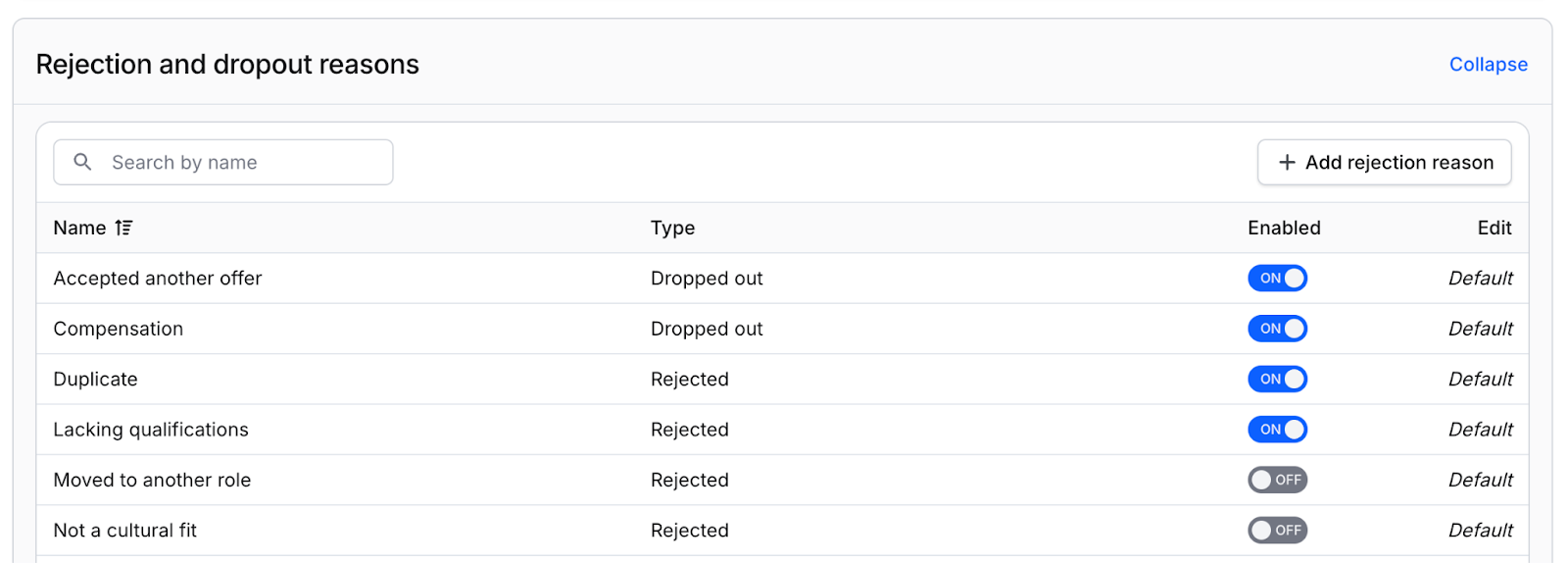The width and height of the screenshot is (1568, 563).
Task: Click the Rejected type in Duplicate row
Action: (x=690, y=380)
